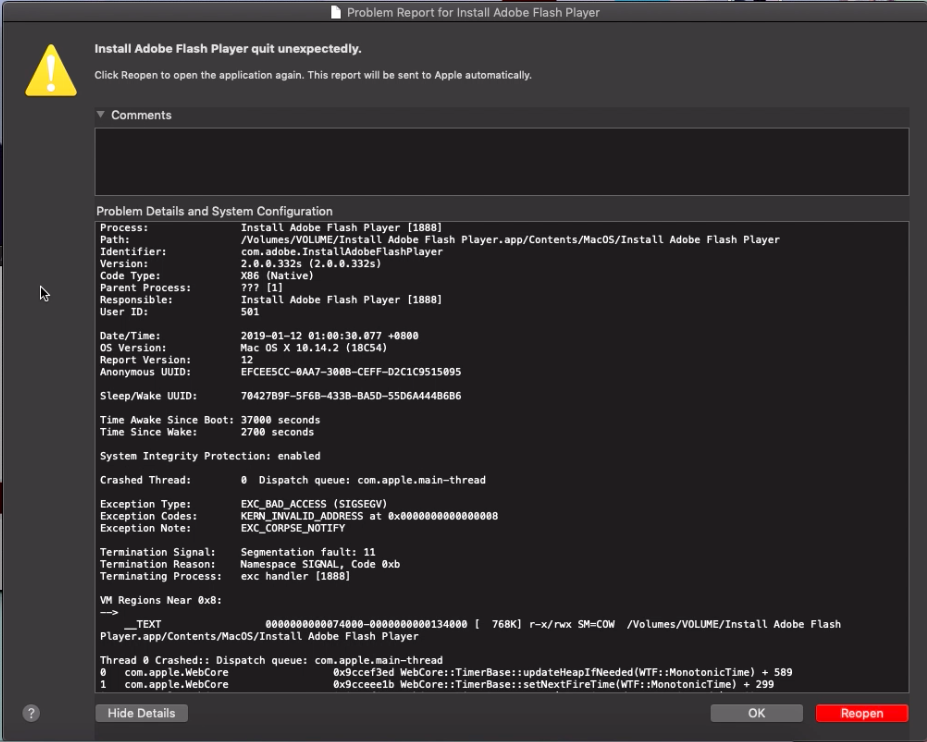Click the Hide Details button

point(141,713)
